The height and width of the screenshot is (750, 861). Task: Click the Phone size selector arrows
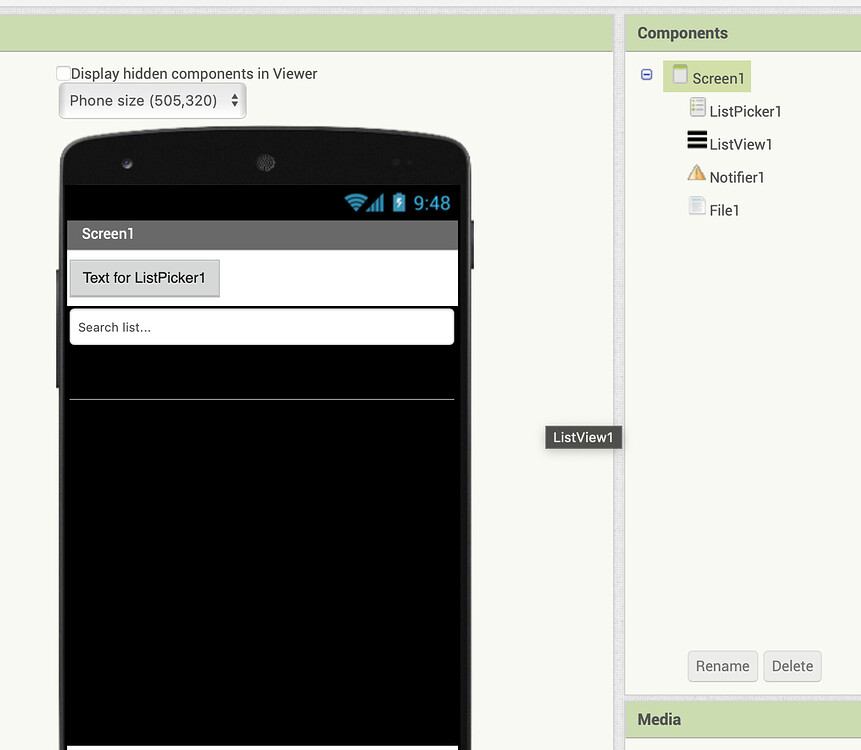[x=232, y=100]
